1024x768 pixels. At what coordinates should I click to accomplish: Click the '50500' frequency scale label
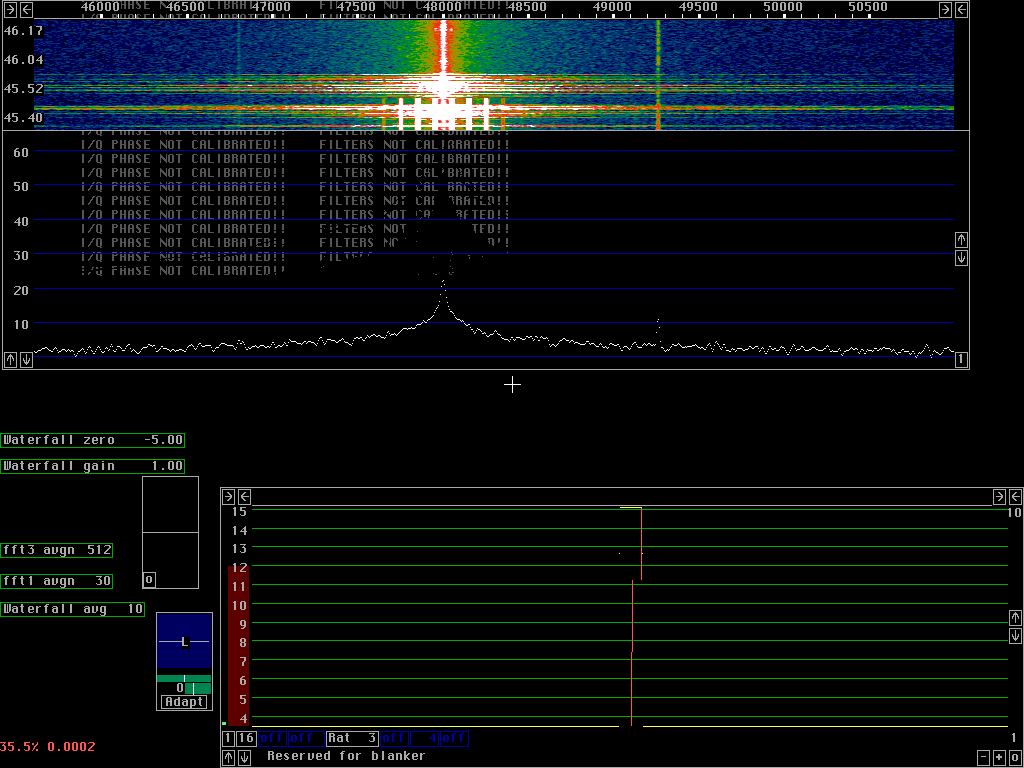[x=869, y=7]
